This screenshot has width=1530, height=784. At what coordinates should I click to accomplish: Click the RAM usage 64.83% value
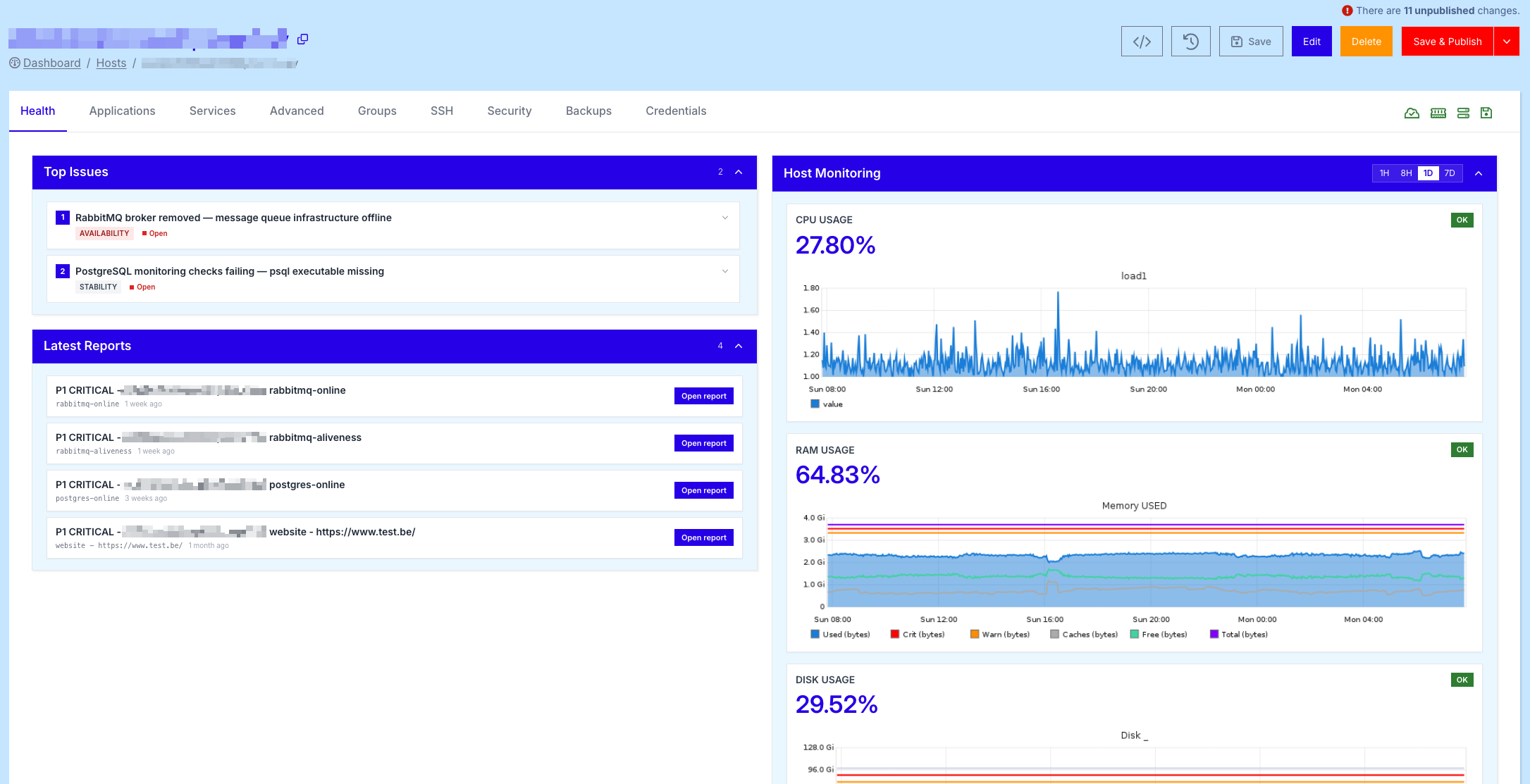[x=838, y=475]
